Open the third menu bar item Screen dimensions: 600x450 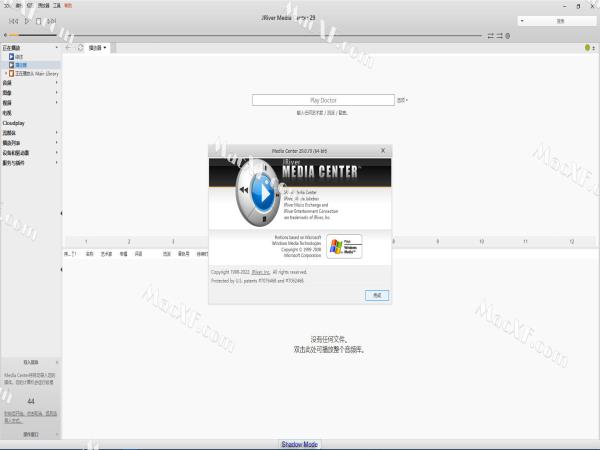coord(29,5)
